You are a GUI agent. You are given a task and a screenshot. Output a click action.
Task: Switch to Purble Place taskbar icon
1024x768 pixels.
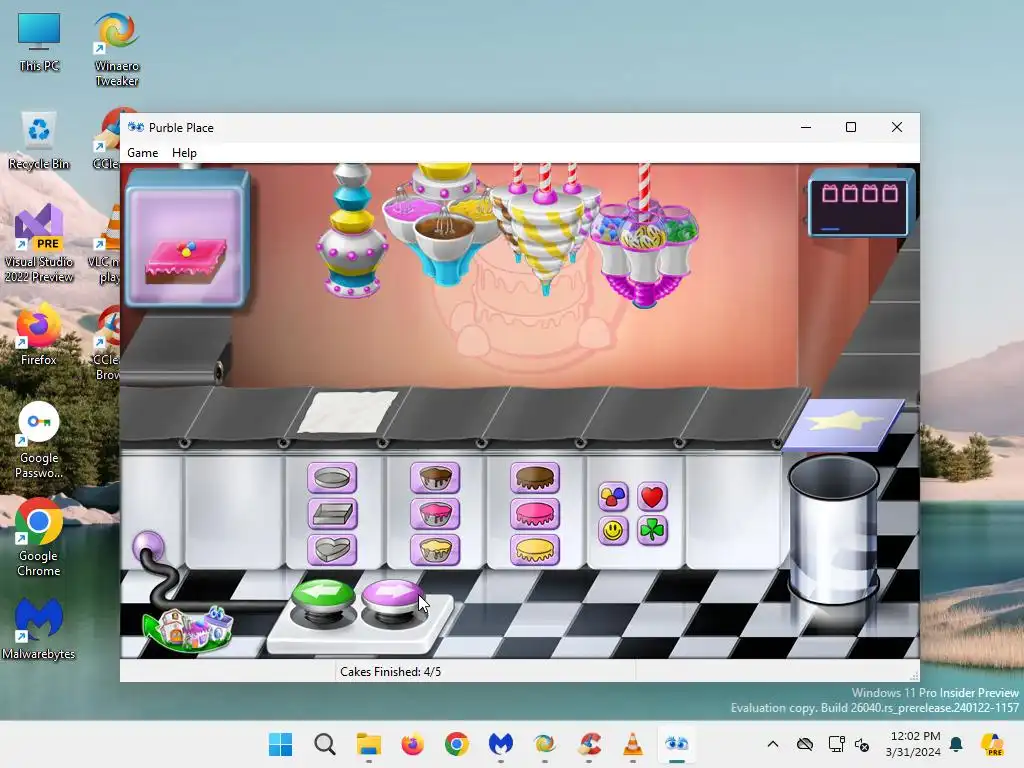tap(677, 744)
